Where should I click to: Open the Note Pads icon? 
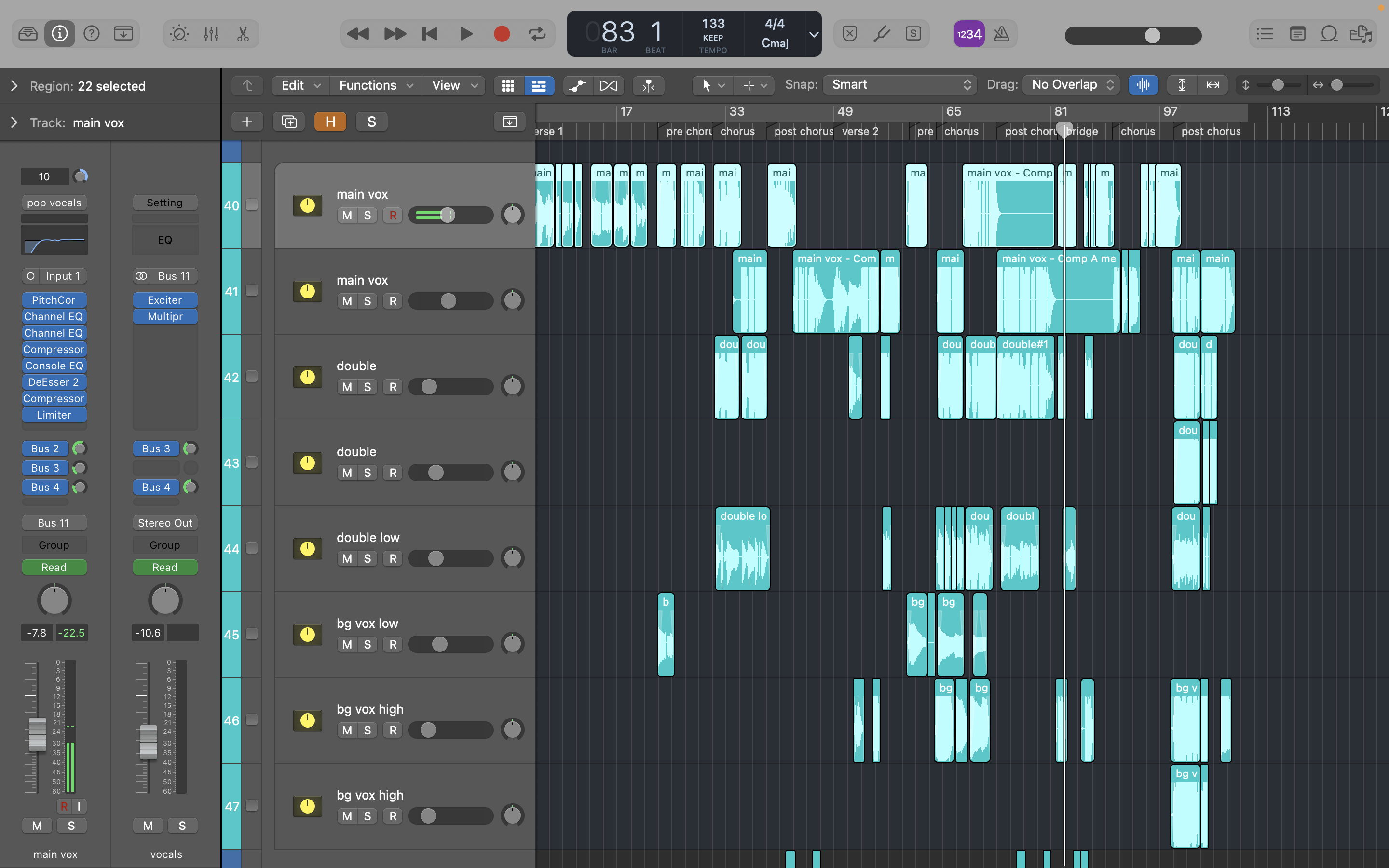coord(1298,34)
